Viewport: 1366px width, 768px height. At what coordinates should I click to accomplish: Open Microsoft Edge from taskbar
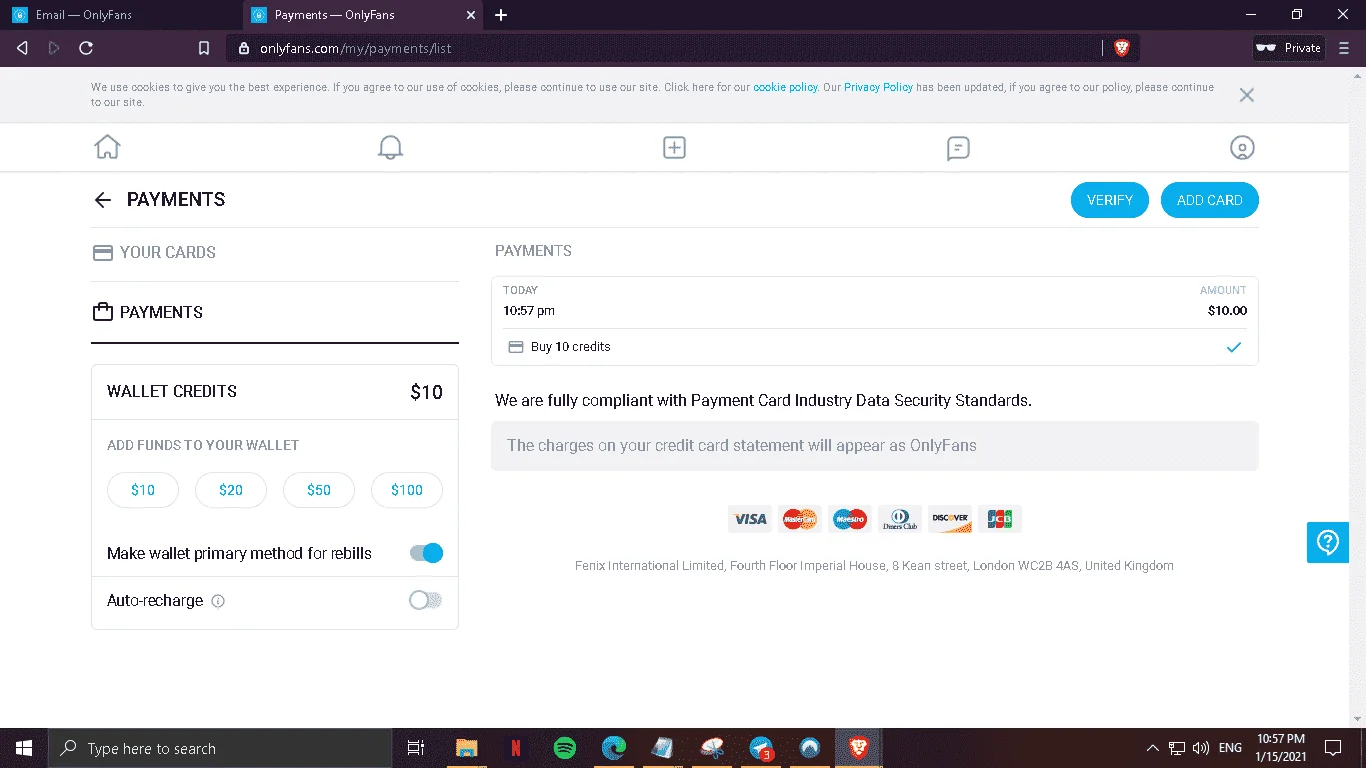(x=614, y=748)
